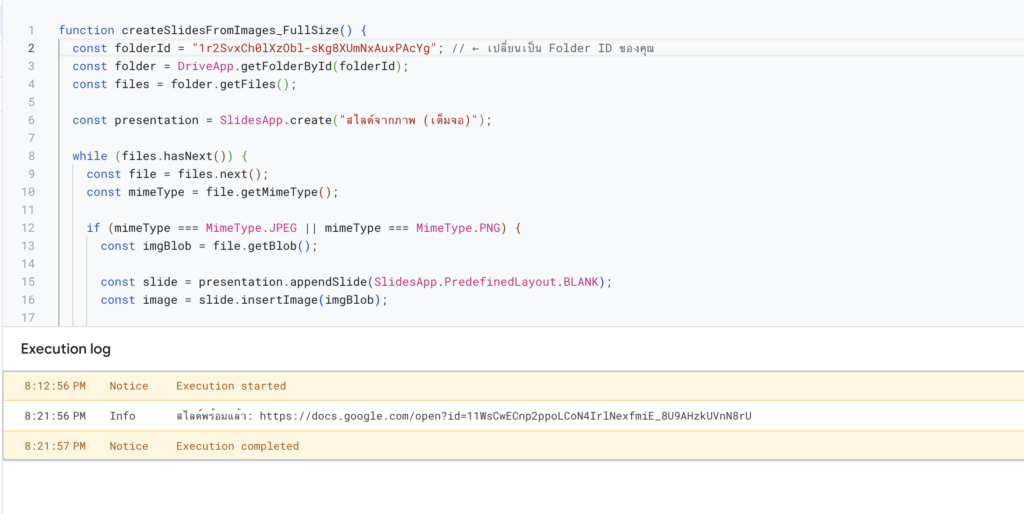Place cursor on SlidesApp.create presentation title string
This screenshot has width=1024, height=514.
coord(408,120)
